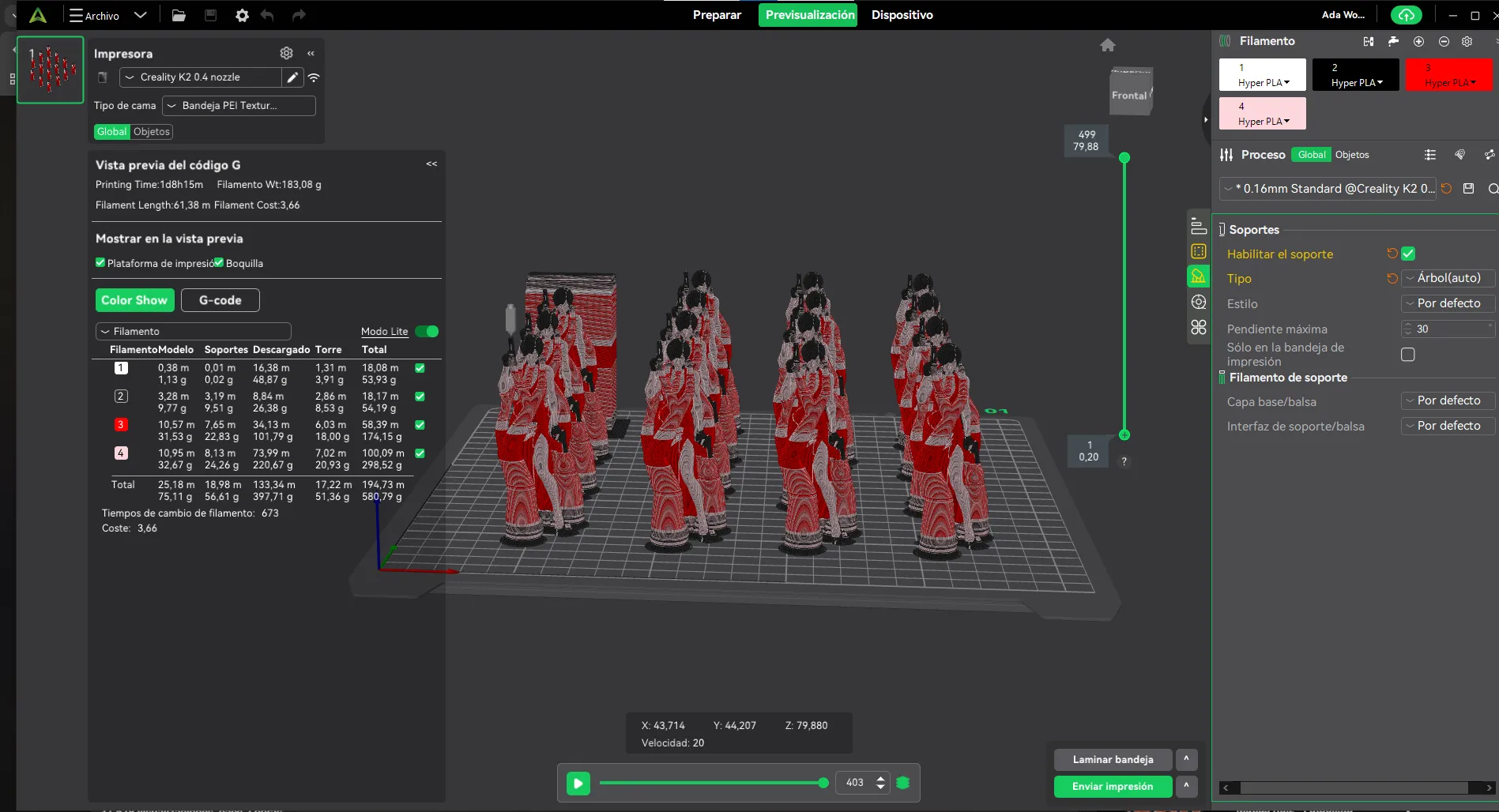Click the add filament plus icon
Image resolution: width=1499 pixels, height=812 pixels.
click(x=1418, y=41)
